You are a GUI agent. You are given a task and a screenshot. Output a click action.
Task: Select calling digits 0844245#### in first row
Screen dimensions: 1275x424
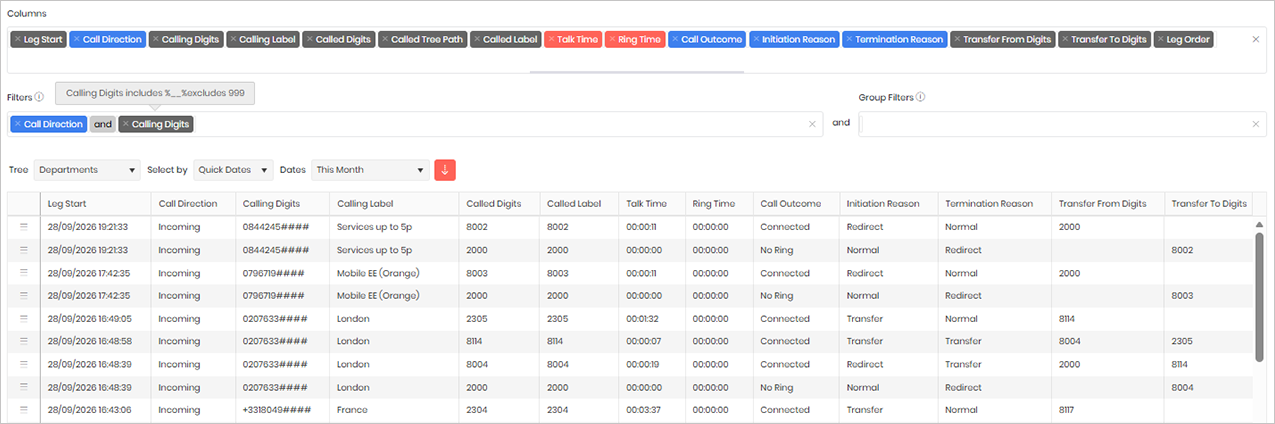(277, 227)
